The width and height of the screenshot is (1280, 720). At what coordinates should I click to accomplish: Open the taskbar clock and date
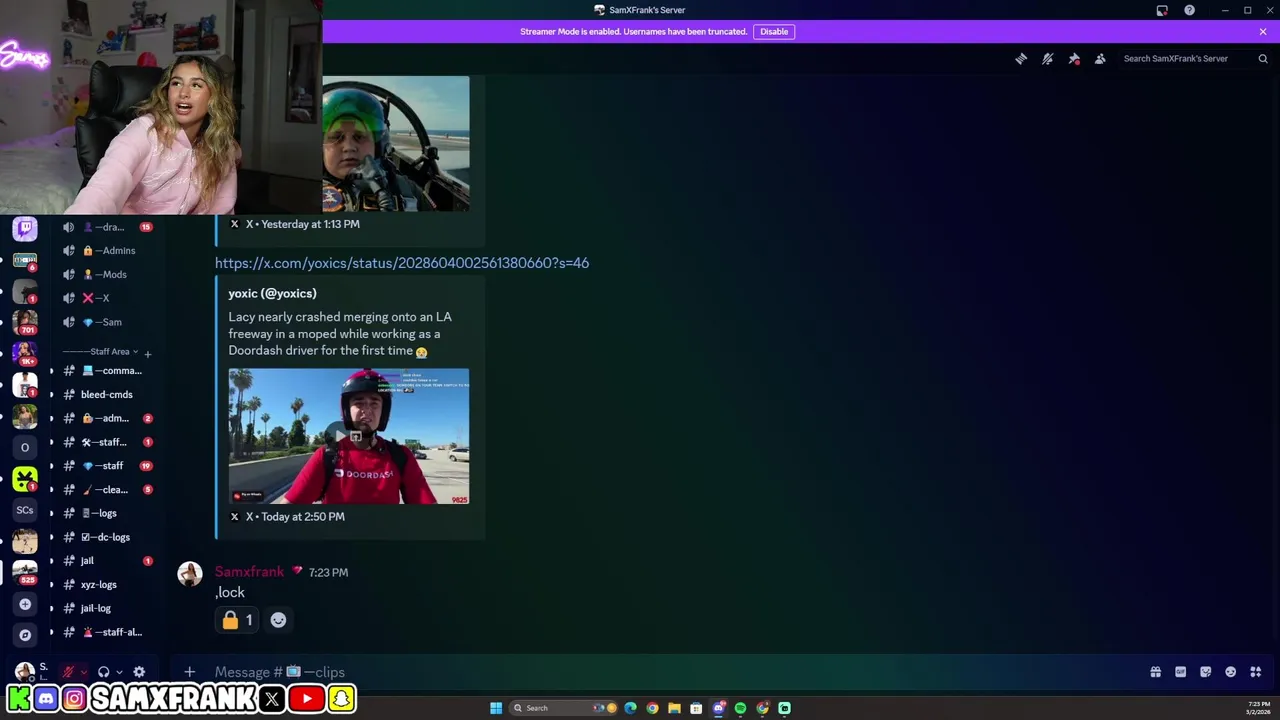pyautogui.click(x=1259, y=708)
